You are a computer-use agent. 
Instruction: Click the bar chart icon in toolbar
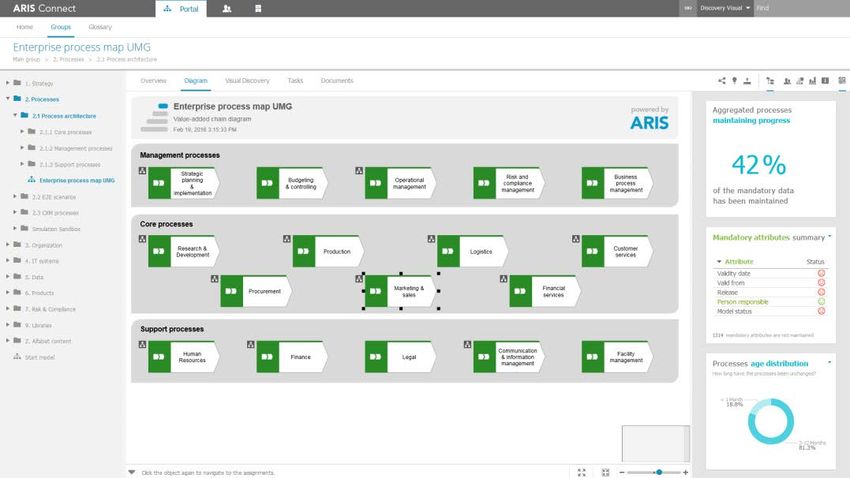[812, 81]
